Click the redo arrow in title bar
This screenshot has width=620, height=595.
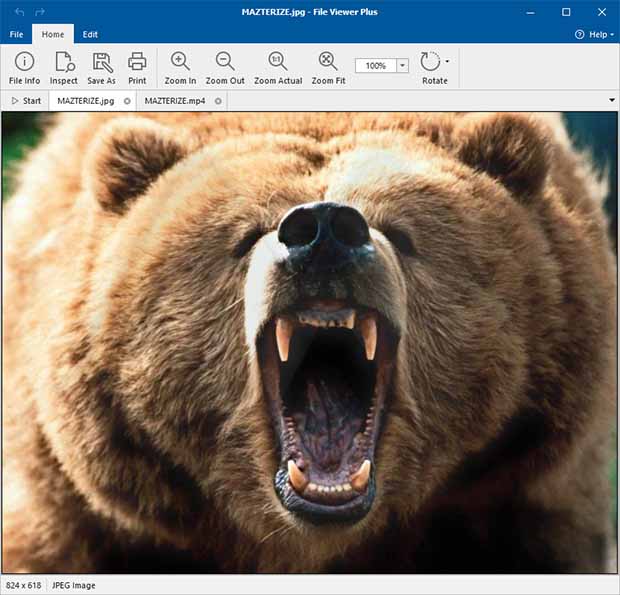(40, 12)
